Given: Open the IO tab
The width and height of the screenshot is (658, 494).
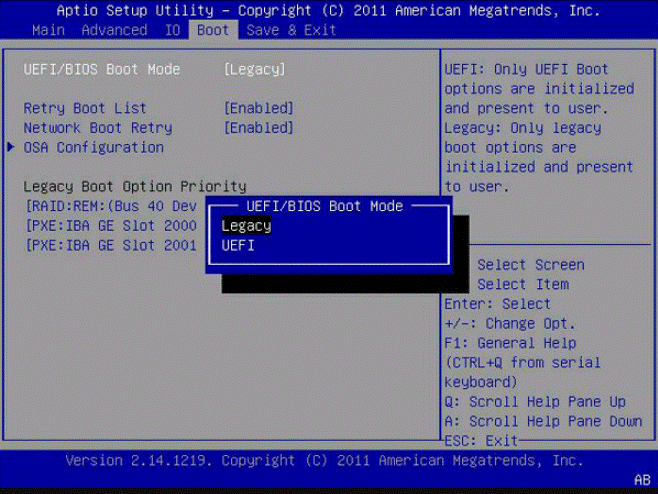Looking at the screenshot, I should coord(172,30).
